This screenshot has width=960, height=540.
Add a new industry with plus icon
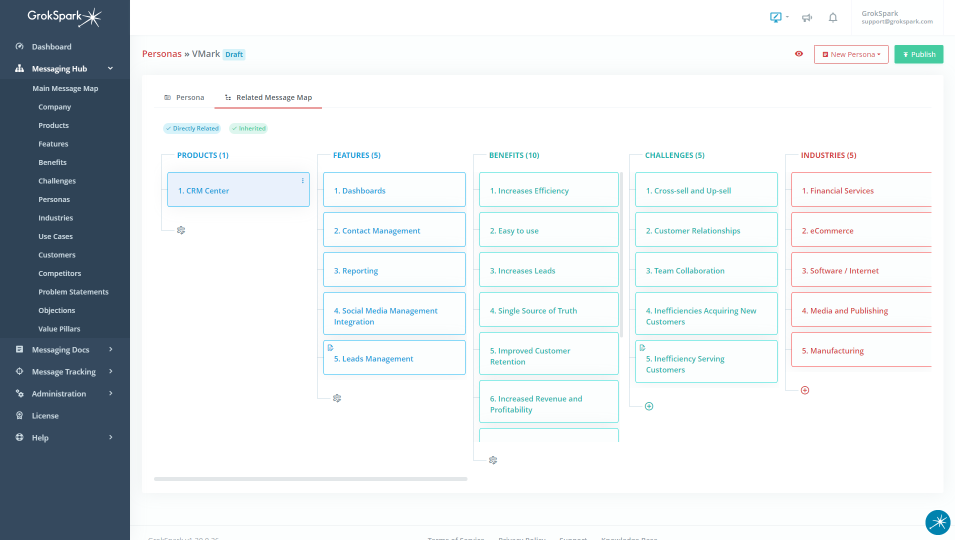tap(805, 390)
